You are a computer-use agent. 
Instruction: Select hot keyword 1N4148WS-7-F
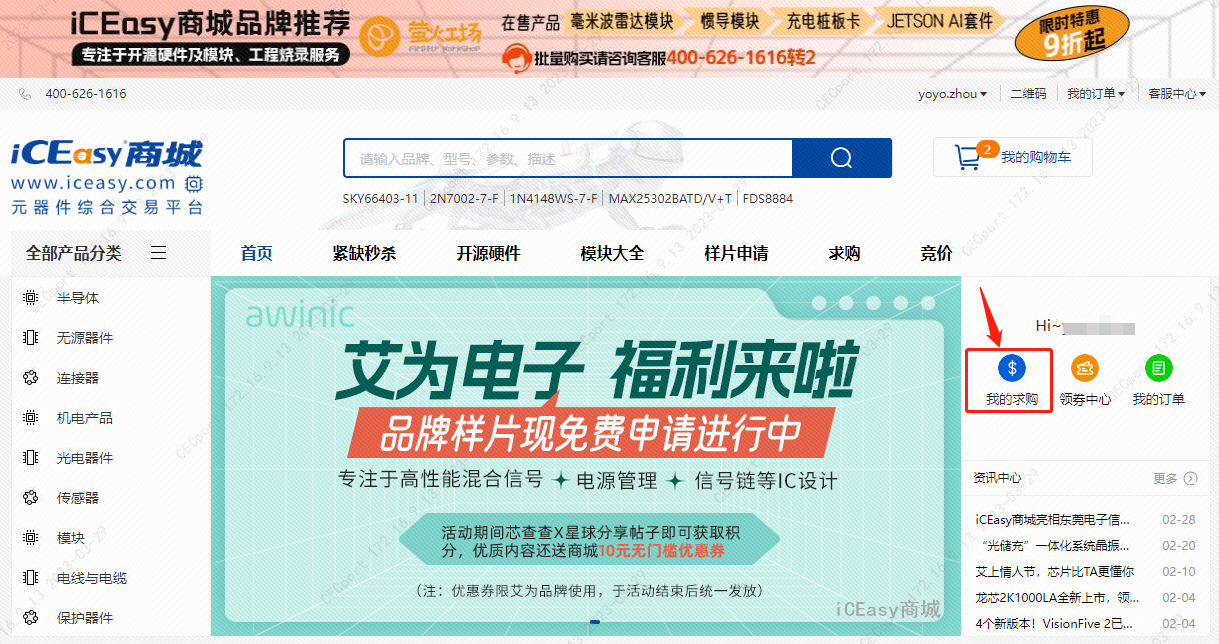553,199
